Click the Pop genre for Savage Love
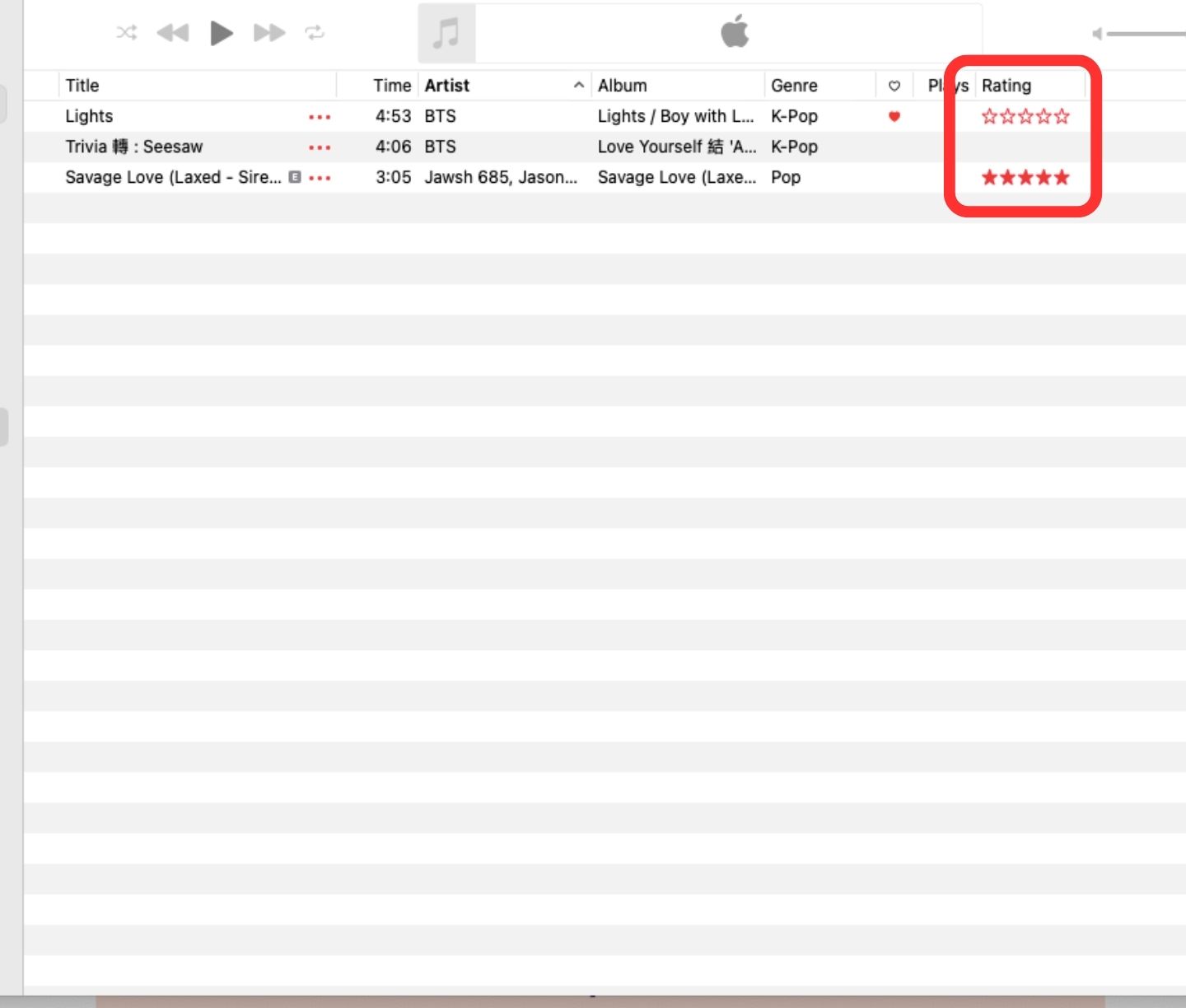The image size is (1186, 1008). tap(786, 177)
